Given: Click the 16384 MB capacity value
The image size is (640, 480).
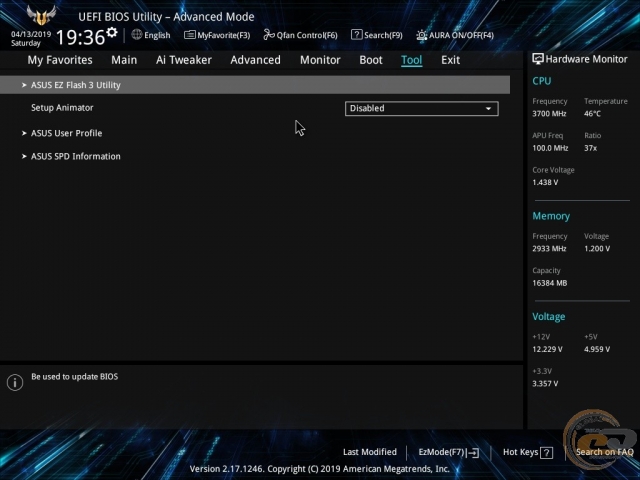Looking at the screenshot, I should point(549,283).
